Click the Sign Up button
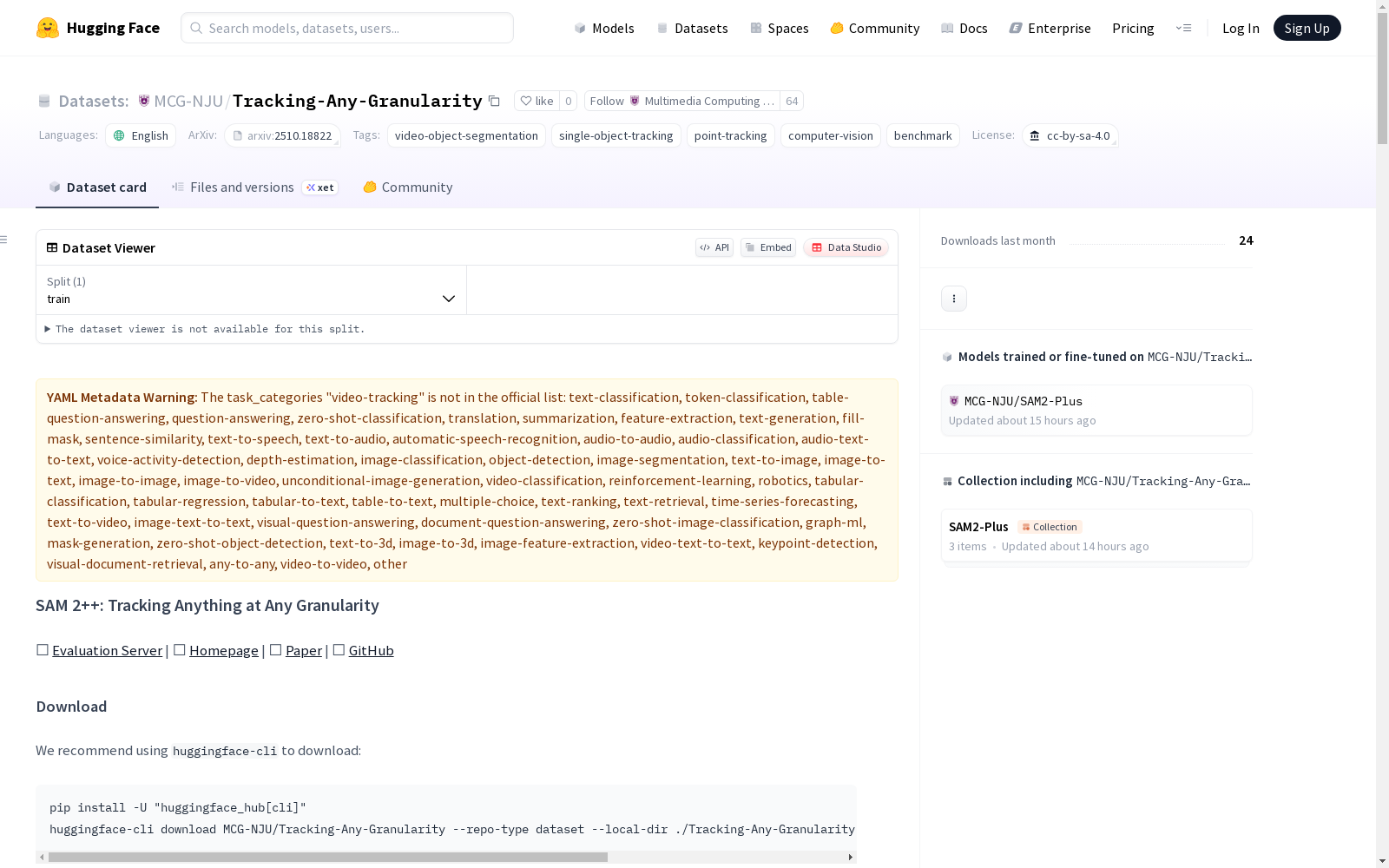 [1307, 28]
